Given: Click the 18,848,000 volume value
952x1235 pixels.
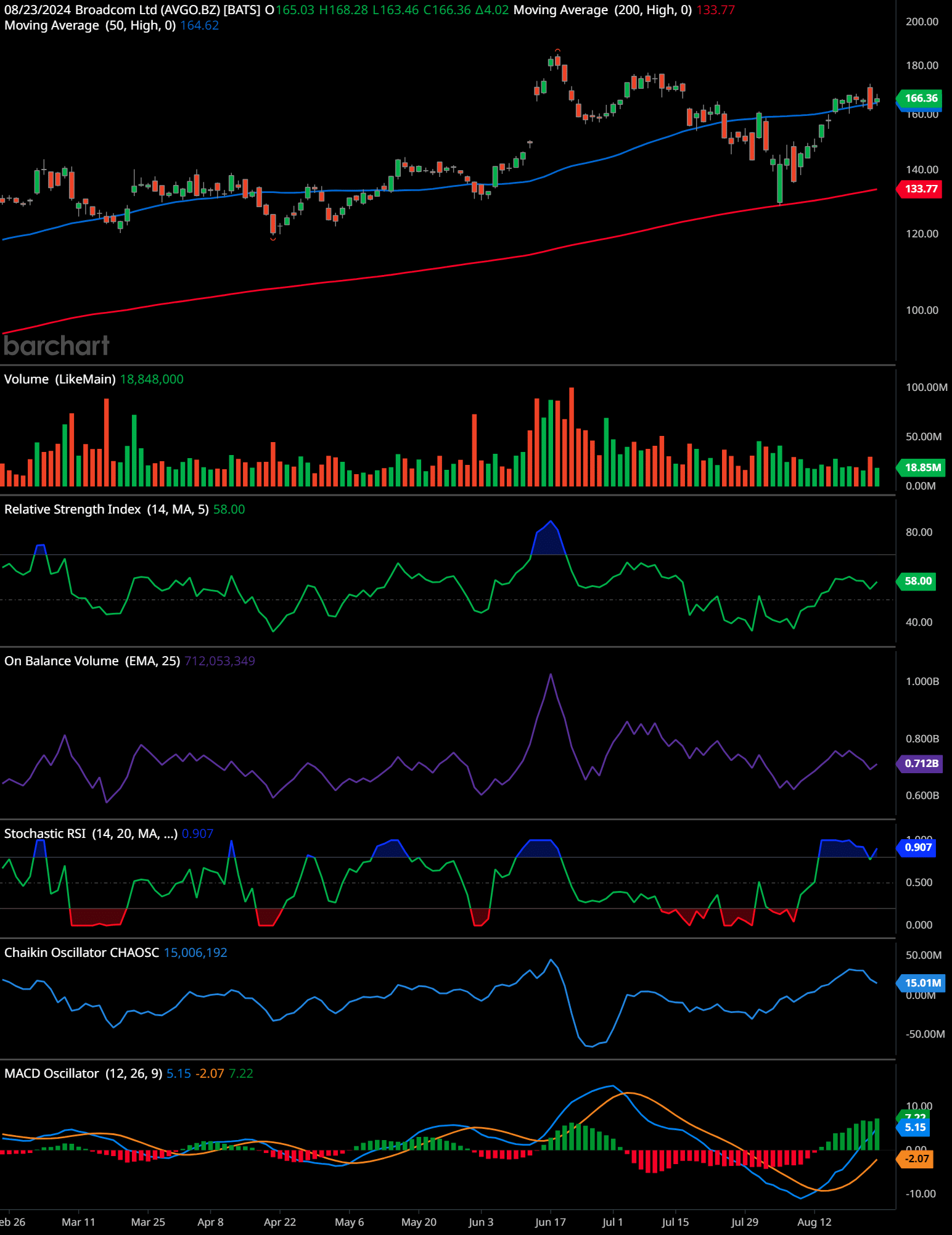Looking at the screenshot, I should 152,379.
